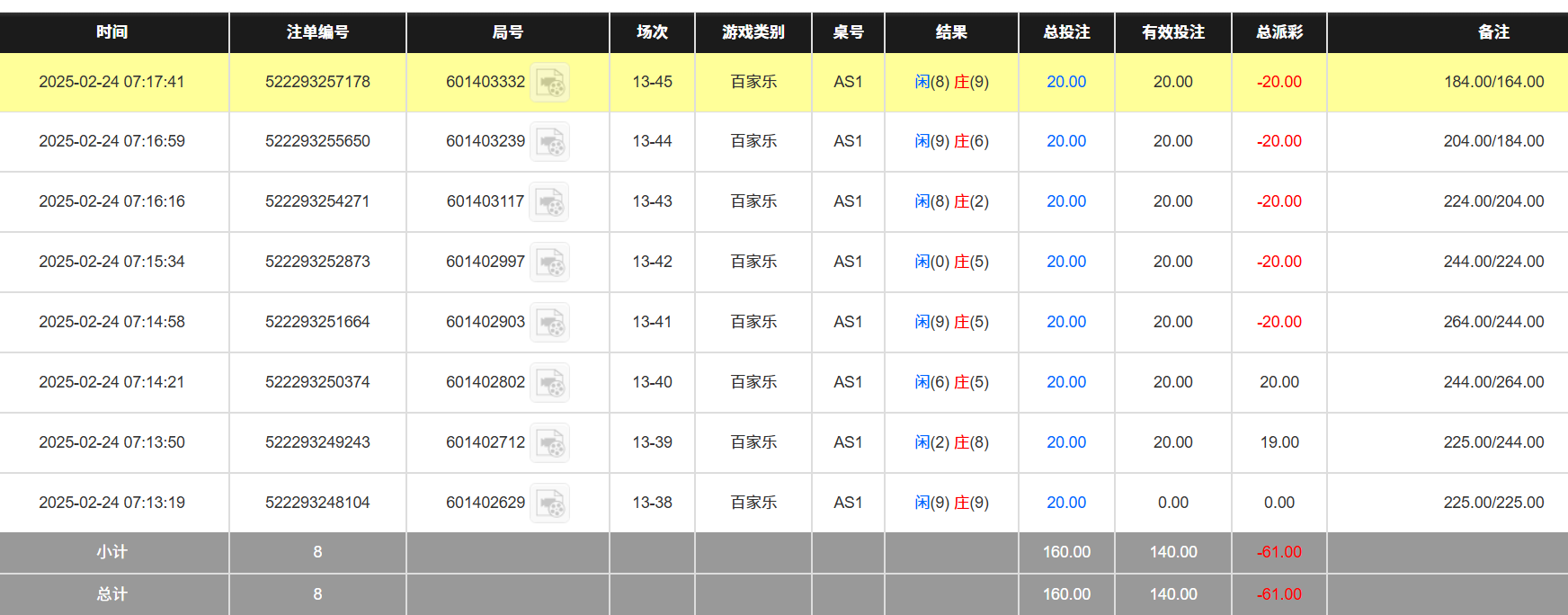Open the blue 20.00 bet link at 07:17:41

(x=1066, y=82)
